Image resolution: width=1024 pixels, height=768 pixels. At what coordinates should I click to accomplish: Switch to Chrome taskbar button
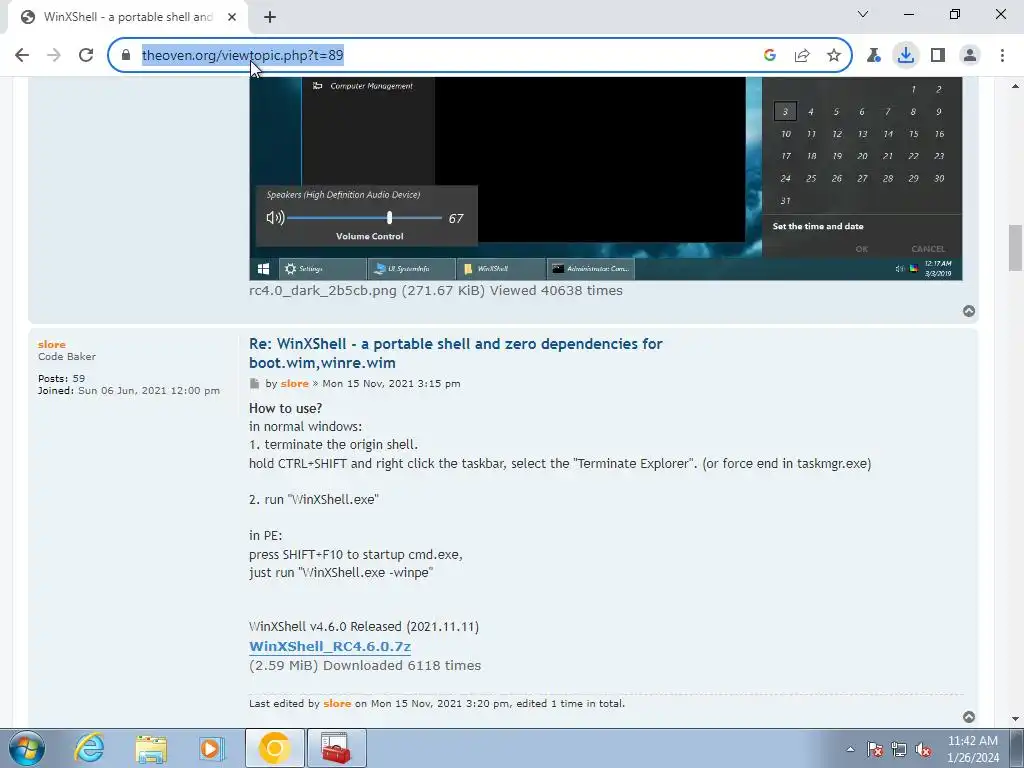(x=274, y=748)
